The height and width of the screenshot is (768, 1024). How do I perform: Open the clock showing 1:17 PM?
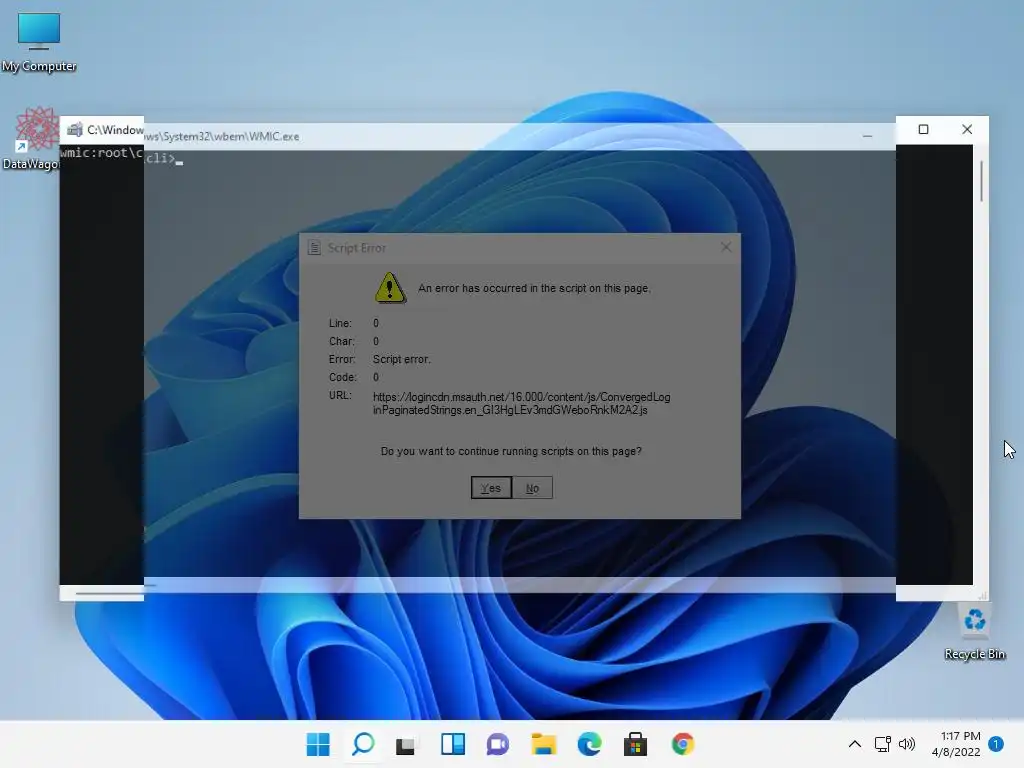(x=956, y=744)
